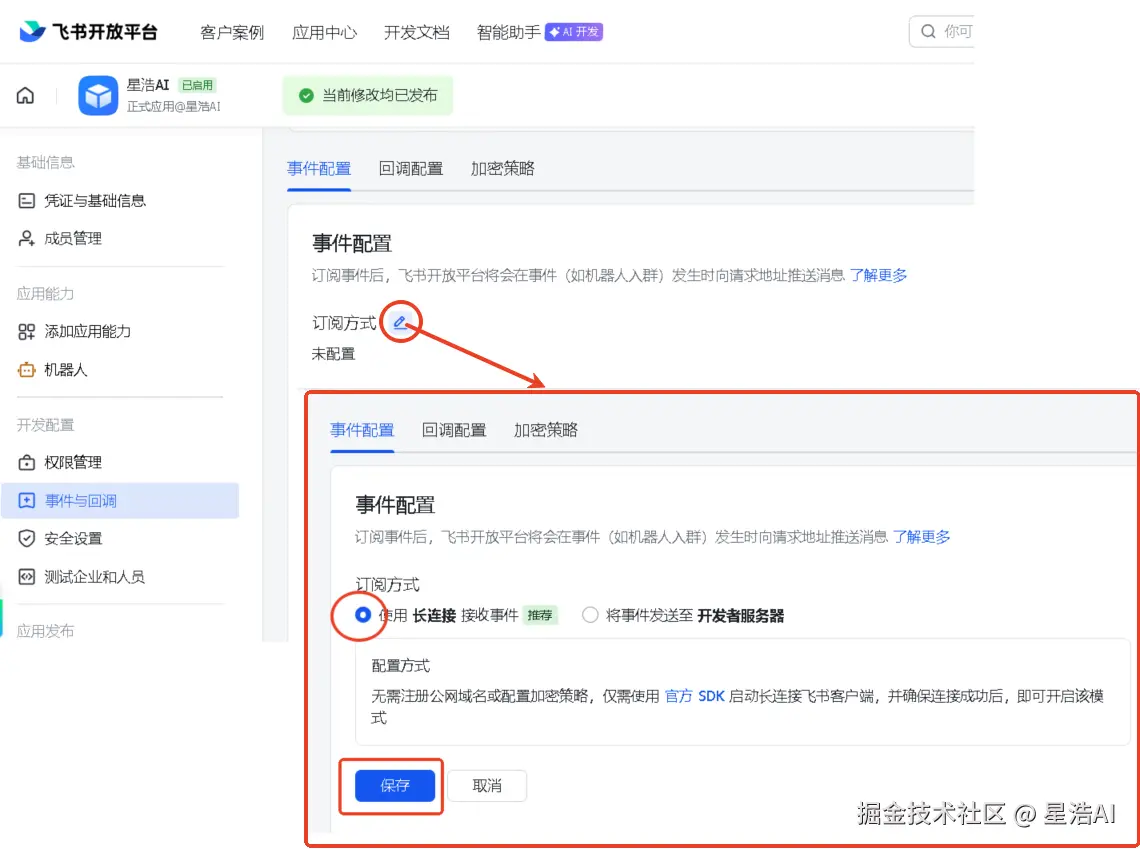1140x851 pixels.
Task: Click the Feishu Open Platform logo
Action: [x=88, y=32]
